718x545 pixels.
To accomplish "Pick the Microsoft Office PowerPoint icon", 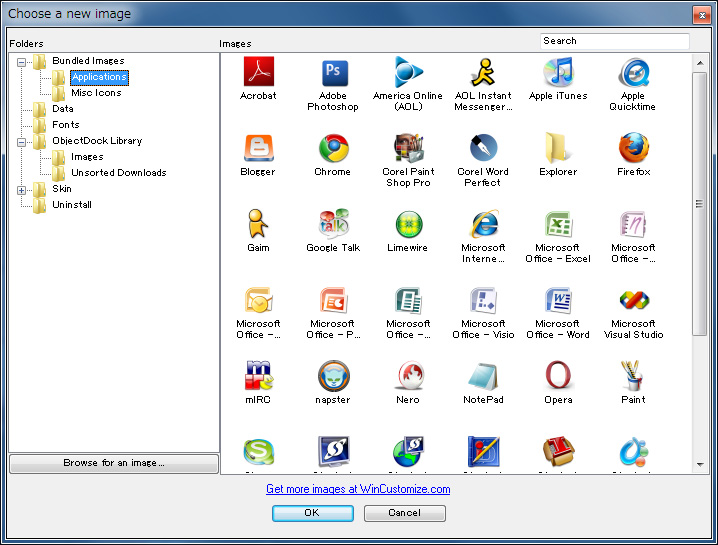I will 334,300.
